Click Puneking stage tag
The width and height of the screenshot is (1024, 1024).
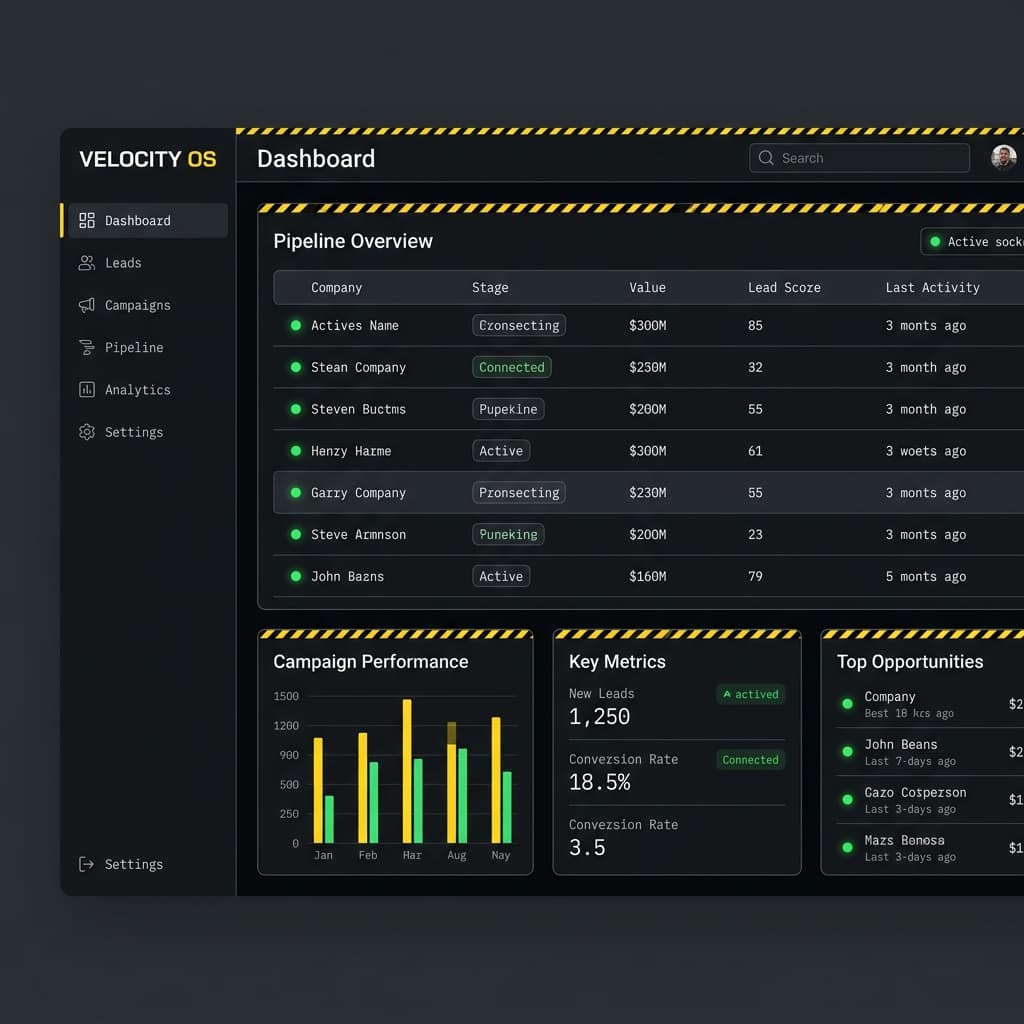point(508,534)
